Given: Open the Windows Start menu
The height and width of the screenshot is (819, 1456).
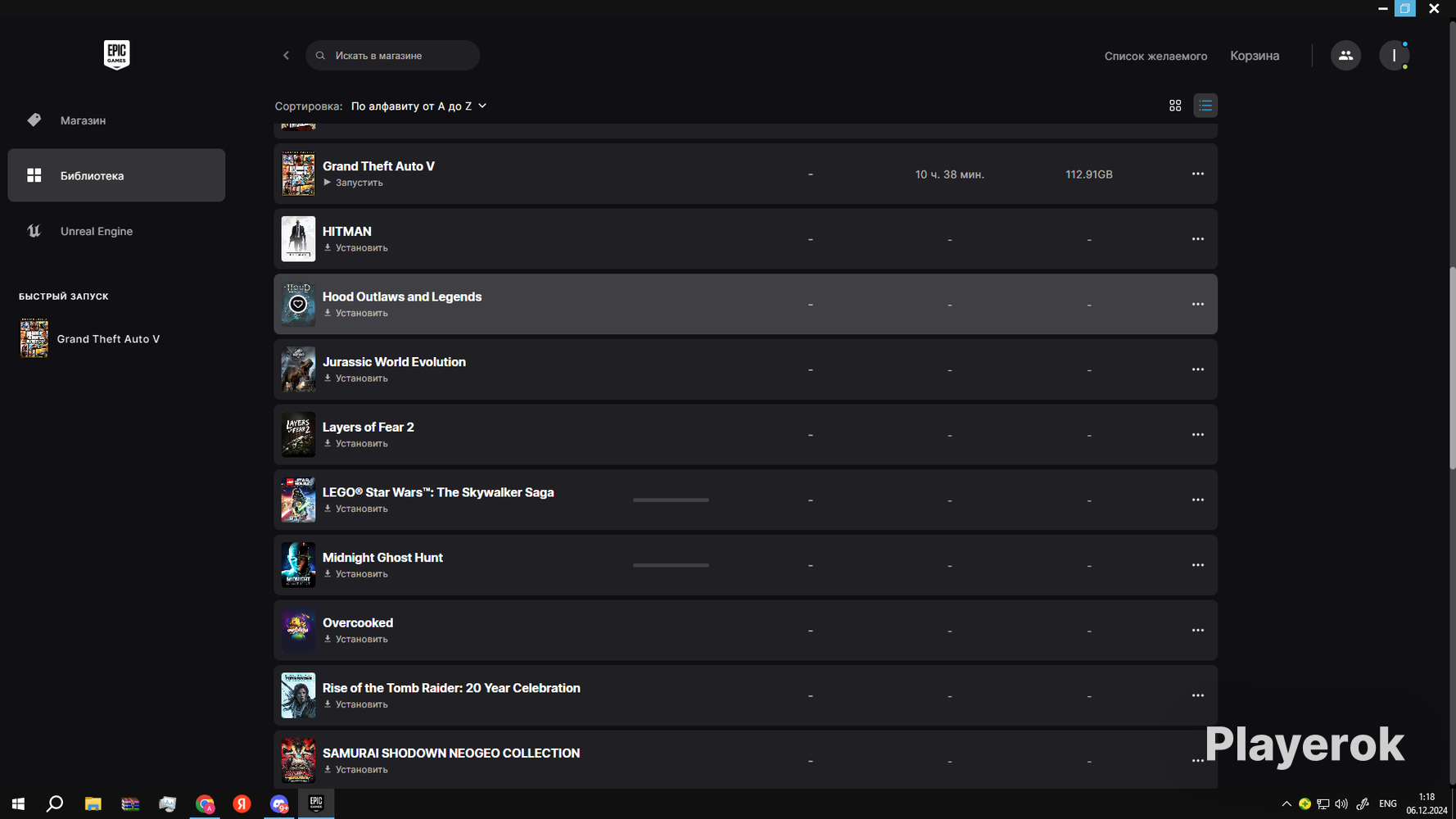Looking at the screenshot, I should click(x=18, y=803).
